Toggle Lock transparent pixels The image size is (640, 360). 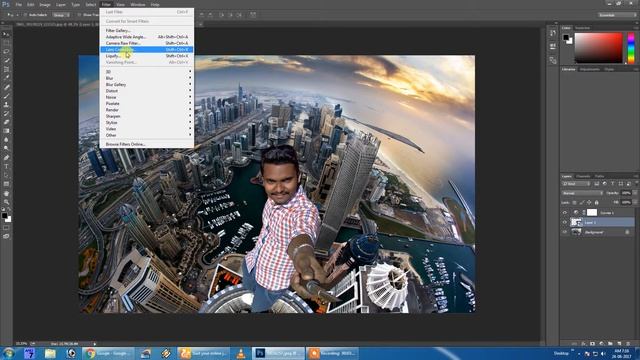coord(575,202)
